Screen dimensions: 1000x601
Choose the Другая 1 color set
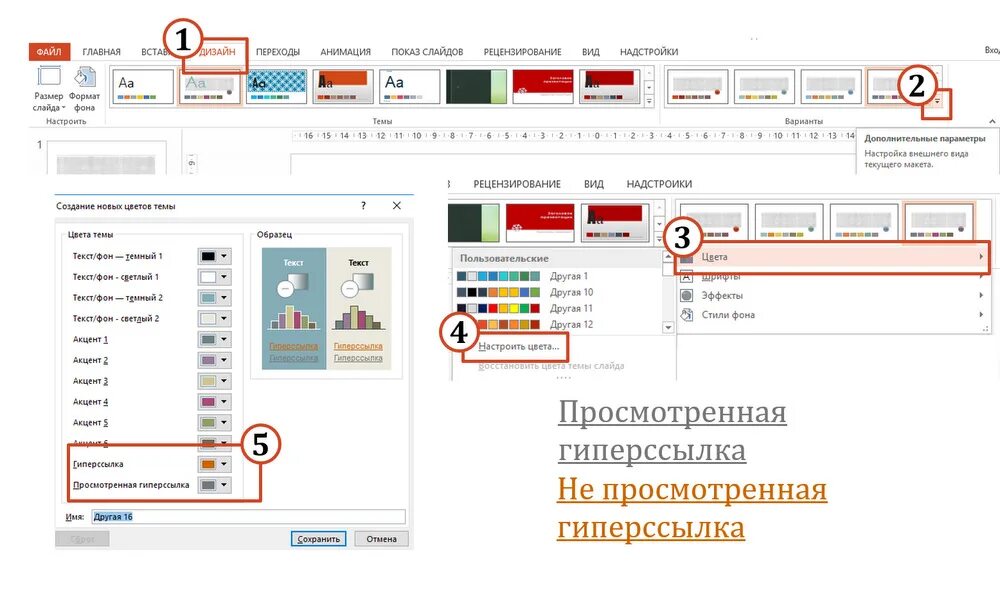(x=558, y=276)
